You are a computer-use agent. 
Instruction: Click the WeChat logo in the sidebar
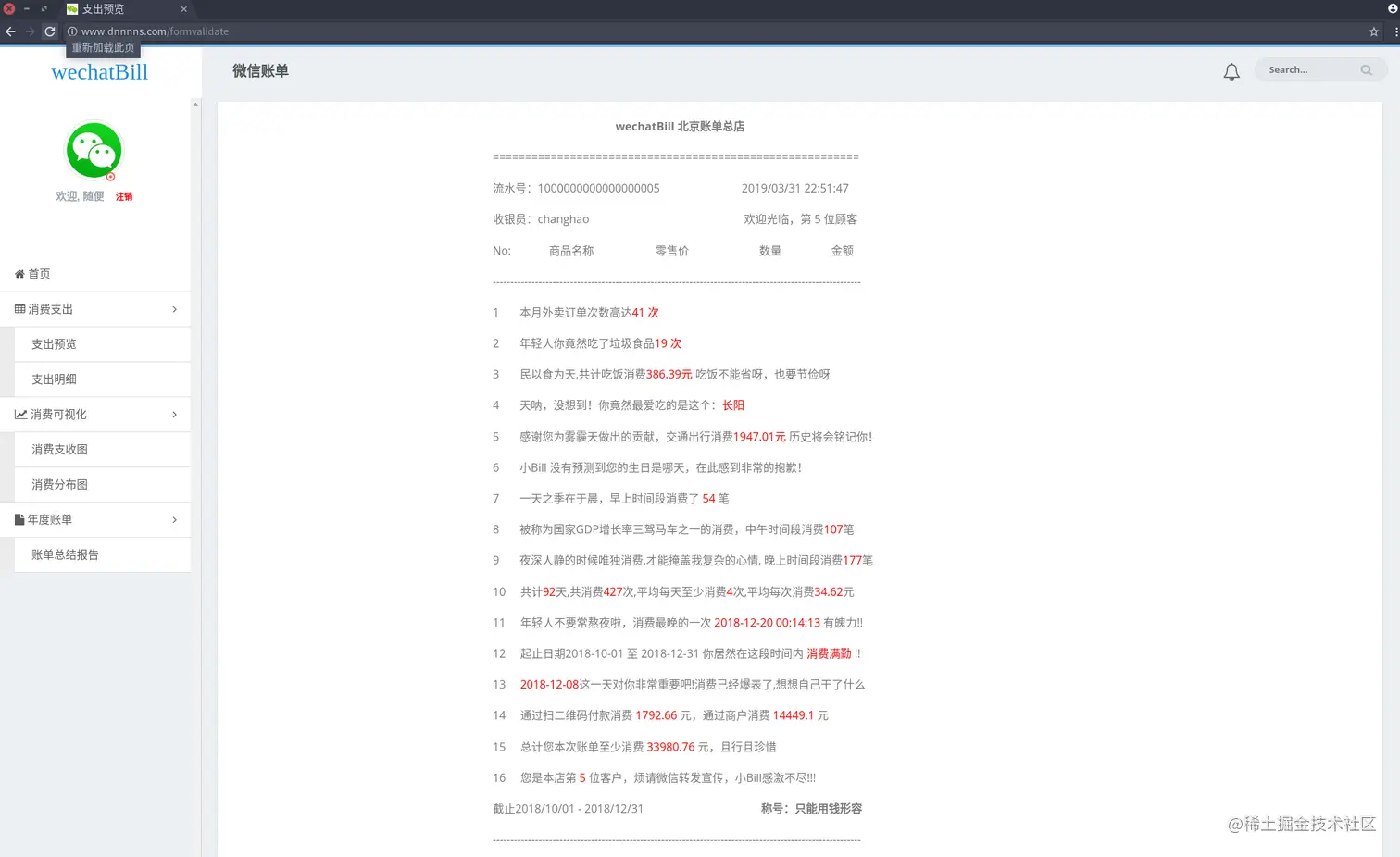pyautogui.click(x=94, y=150)
